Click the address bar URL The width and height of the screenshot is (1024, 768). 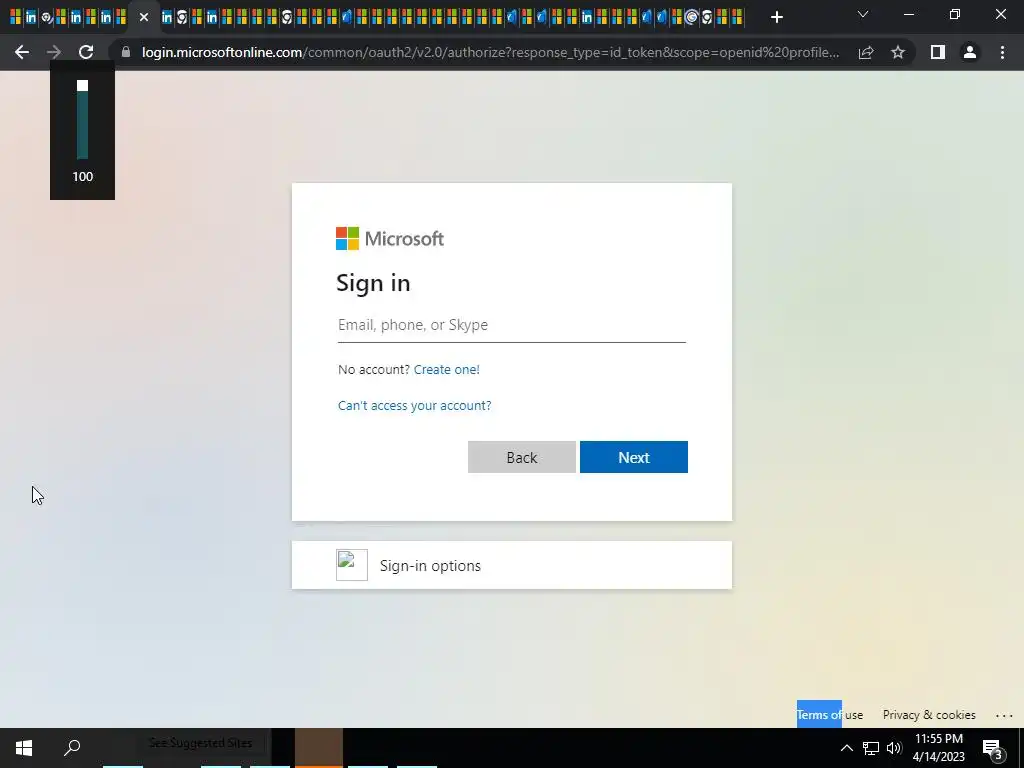(x=490, y=52)
